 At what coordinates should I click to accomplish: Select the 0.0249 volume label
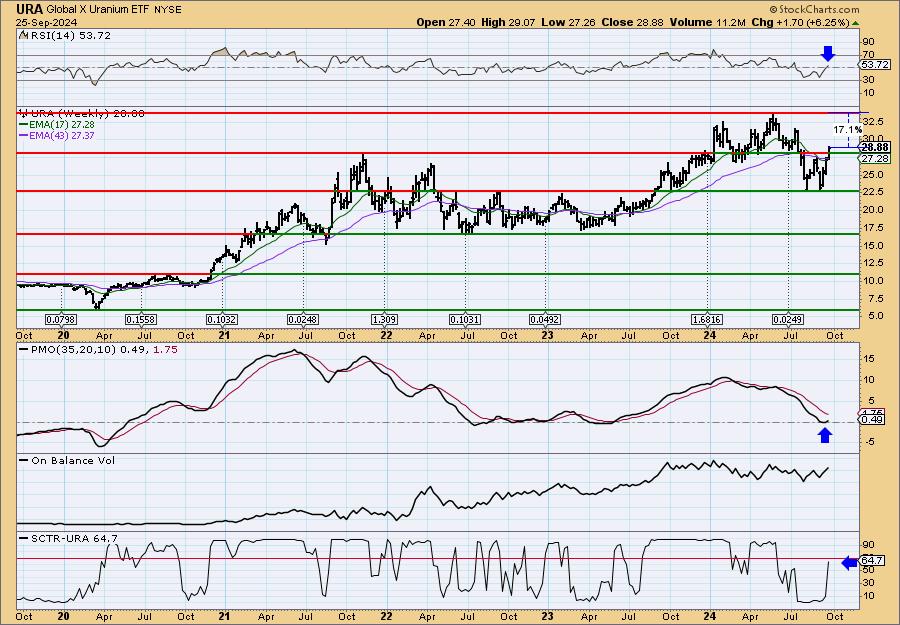788,319
